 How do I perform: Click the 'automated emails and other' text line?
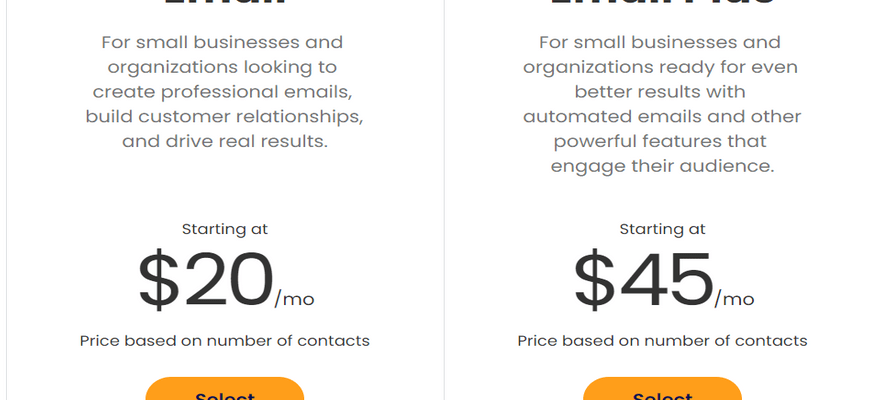tap(662, 116)
